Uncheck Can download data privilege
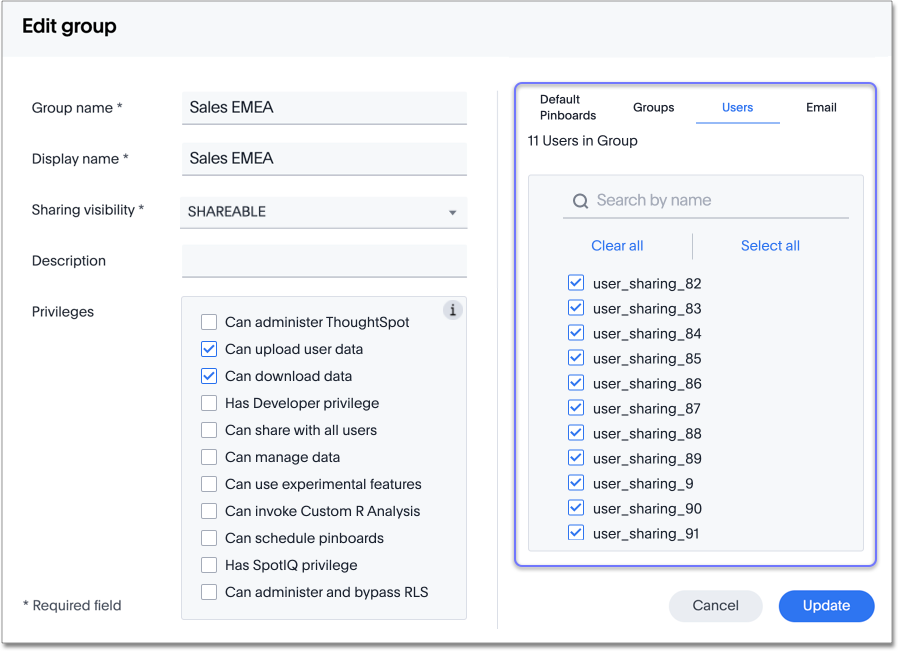Viewport: 898px width, 651px height. click(209, 376)
